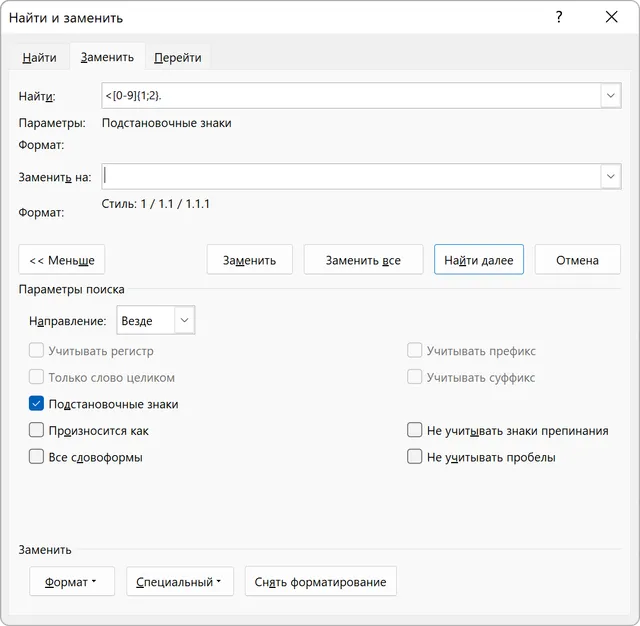
Task: Click the Заменить на input field
Action: click(x=351, y=176)
